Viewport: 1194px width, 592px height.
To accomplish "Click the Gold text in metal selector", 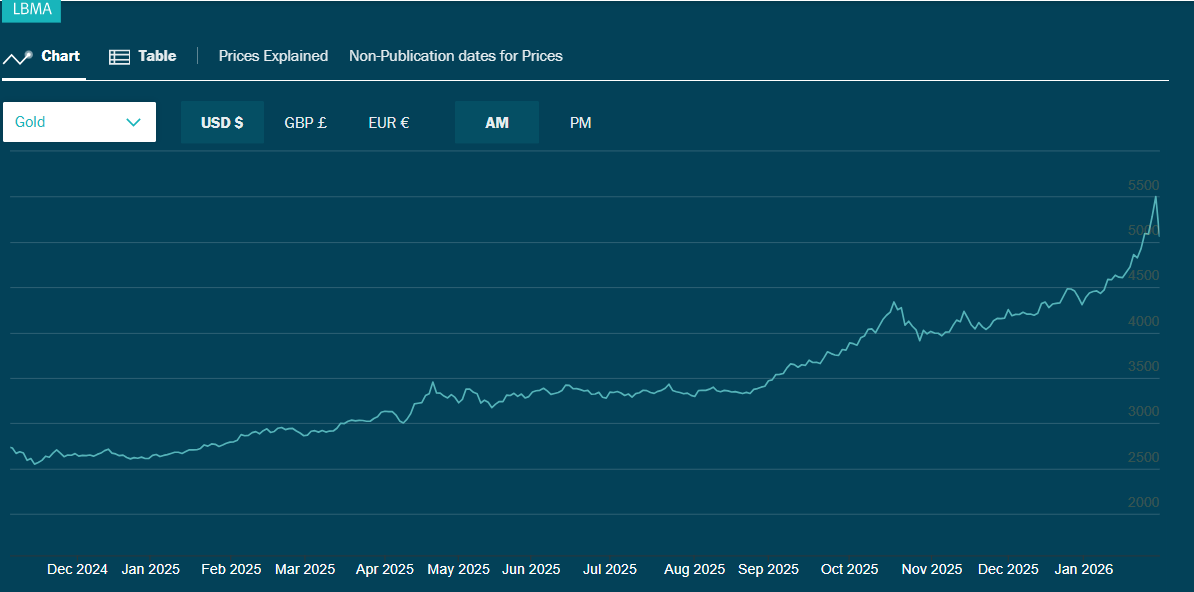I will tap(30, 122).
